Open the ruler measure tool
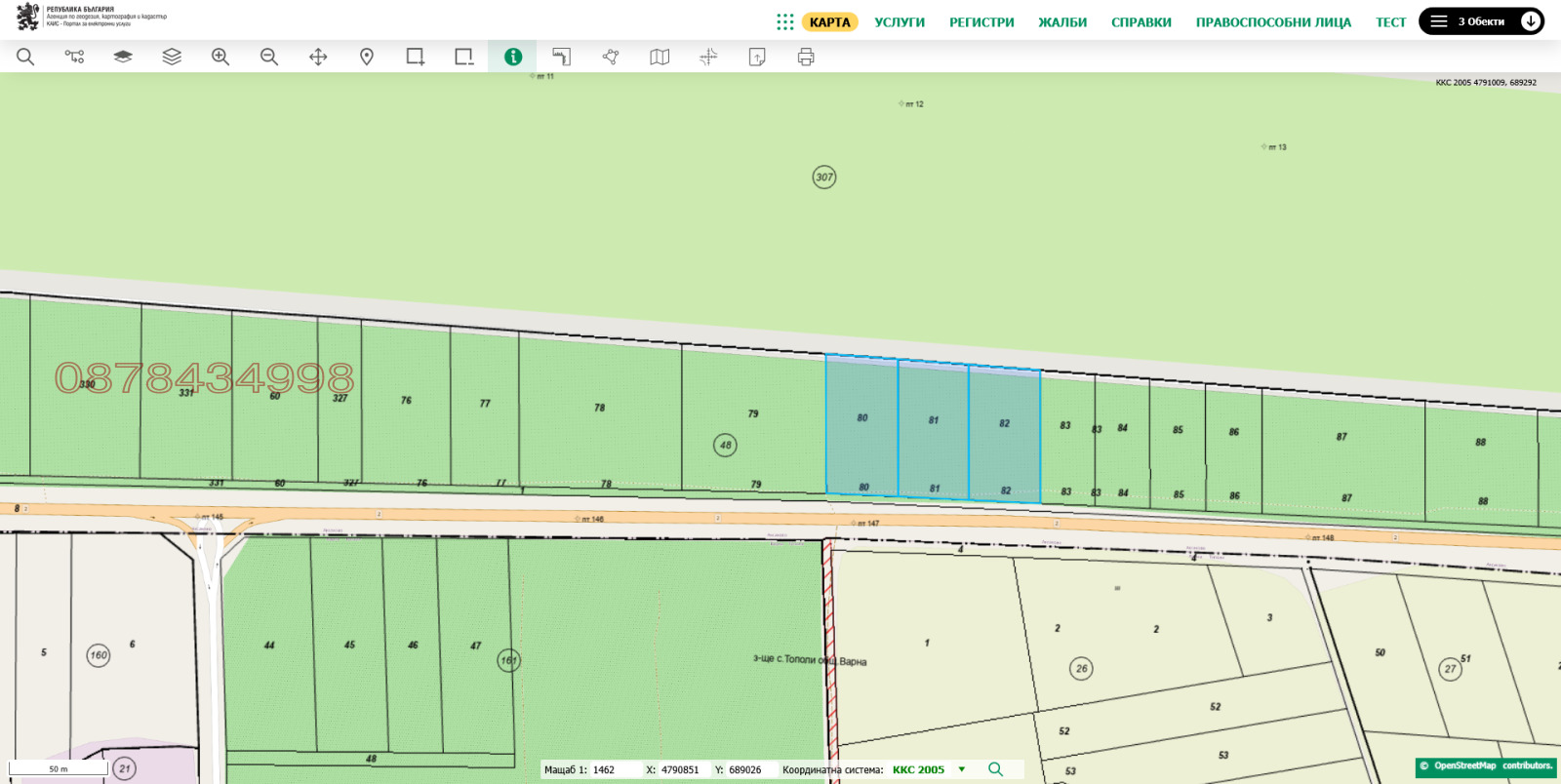This screenshot has height=784, width=1561. pos(562,57)
